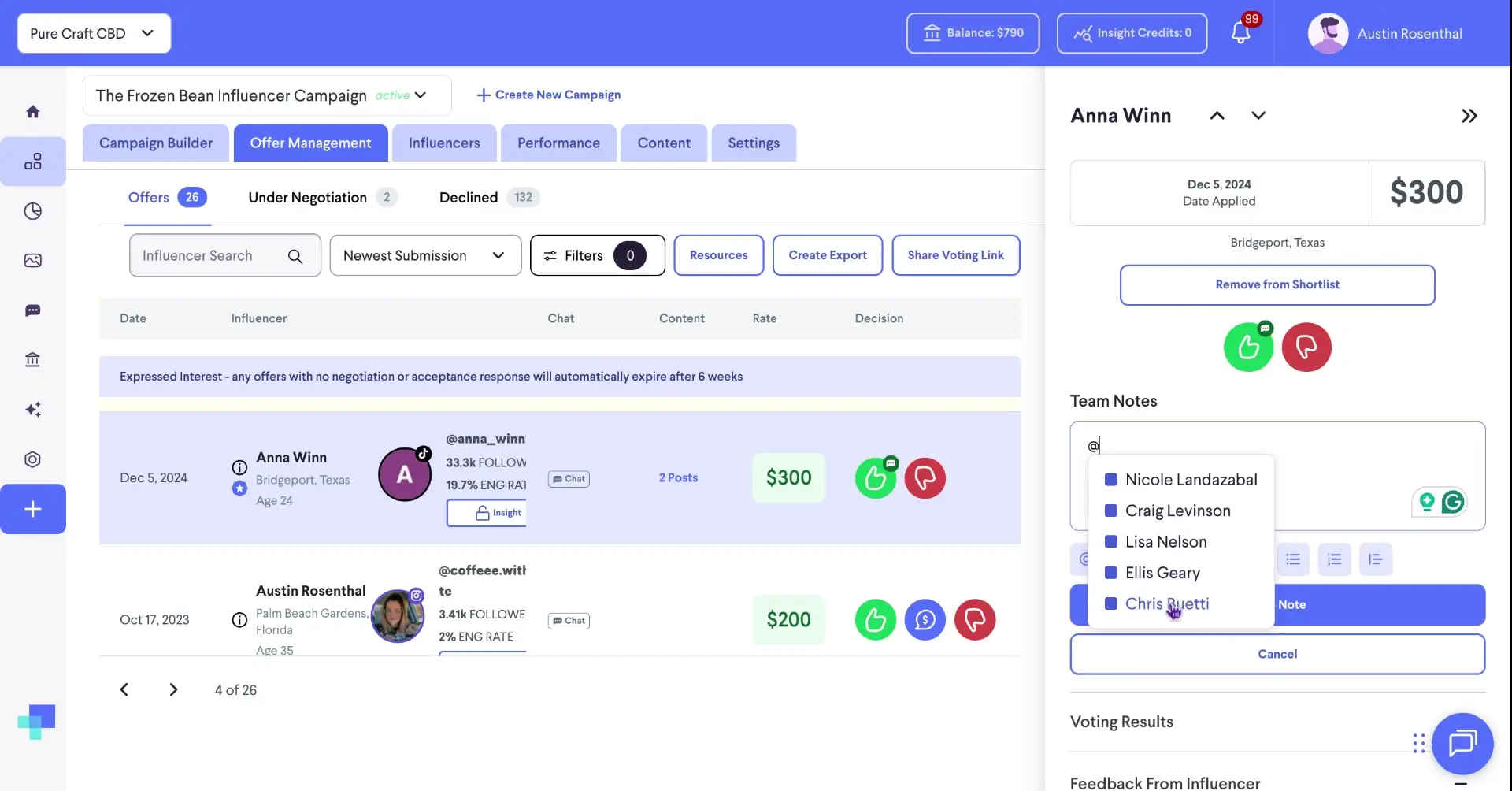This screenshot has height=791, width=1512.
Task: Switch to the Performance tab
Action: 558,143
